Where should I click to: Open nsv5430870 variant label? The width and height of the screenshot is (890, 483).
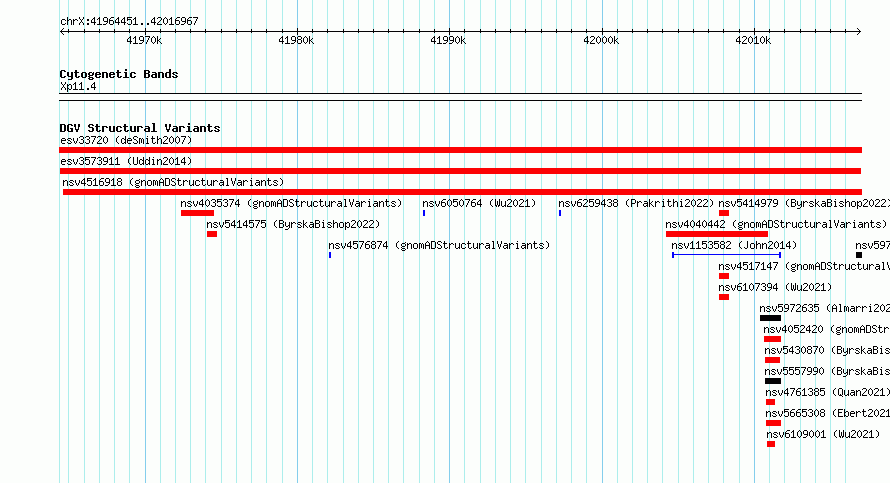[x=827, y=350]
